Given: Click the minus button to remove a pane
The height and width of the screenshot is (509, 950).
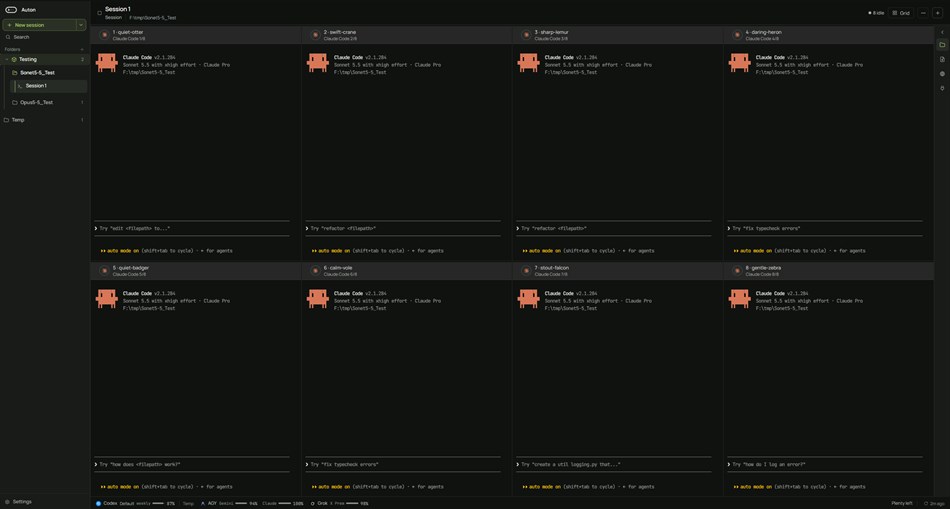Looking at the screenshot, I should [x=923, y=13].
